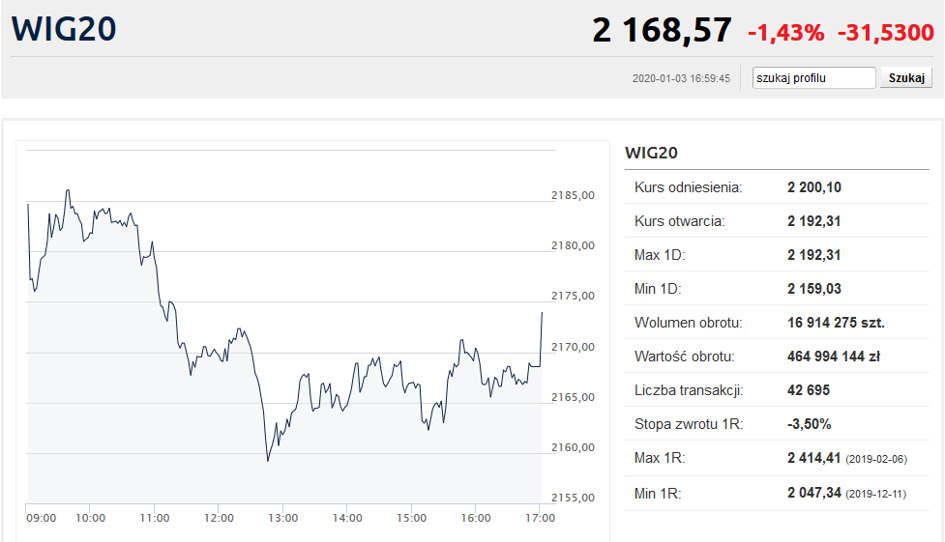Click the 2185,00 chart axis label

point(573,195)
